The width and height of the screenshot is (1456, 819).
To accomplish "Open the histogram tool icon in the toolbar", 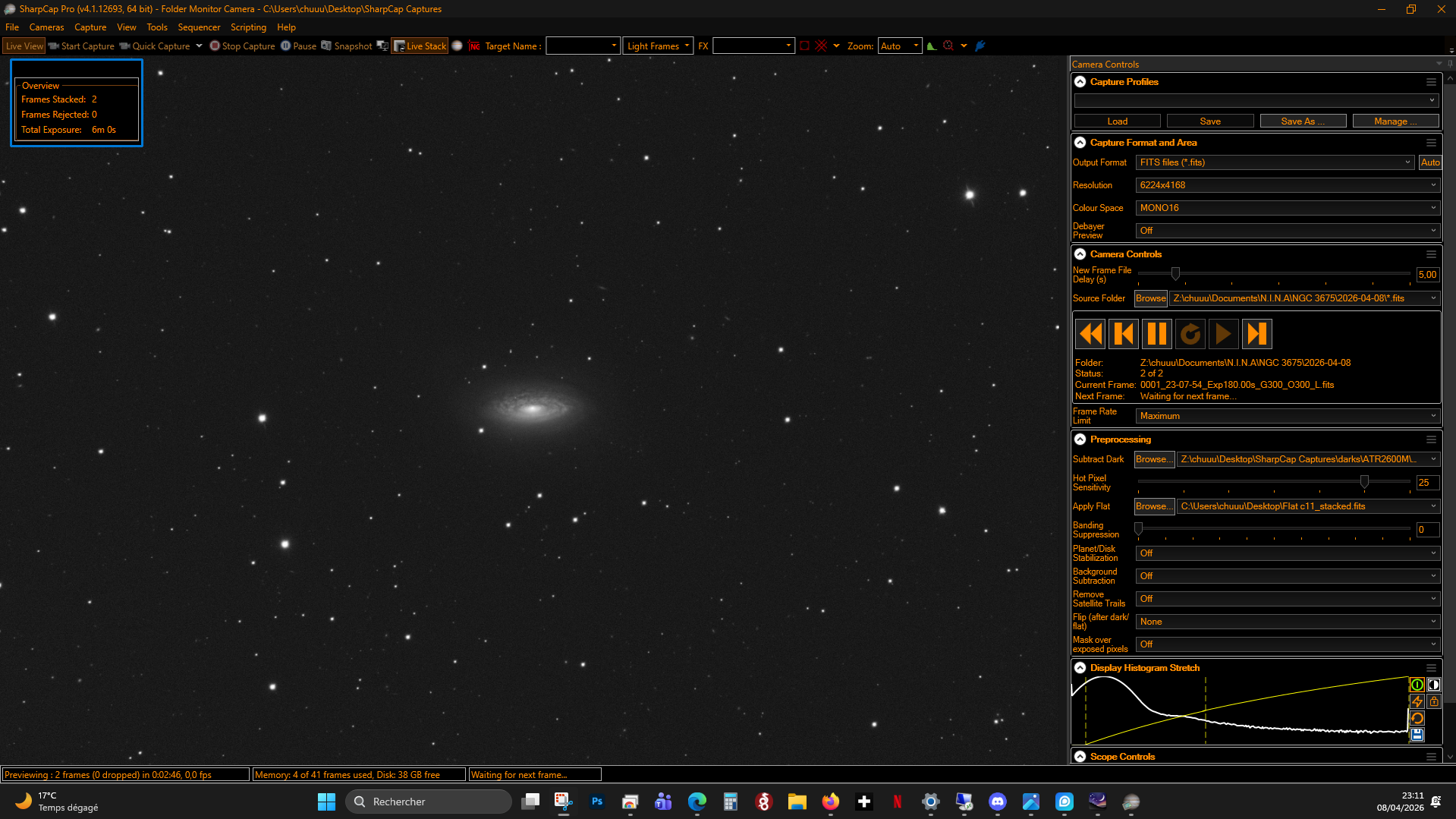I will coord(932,46).
